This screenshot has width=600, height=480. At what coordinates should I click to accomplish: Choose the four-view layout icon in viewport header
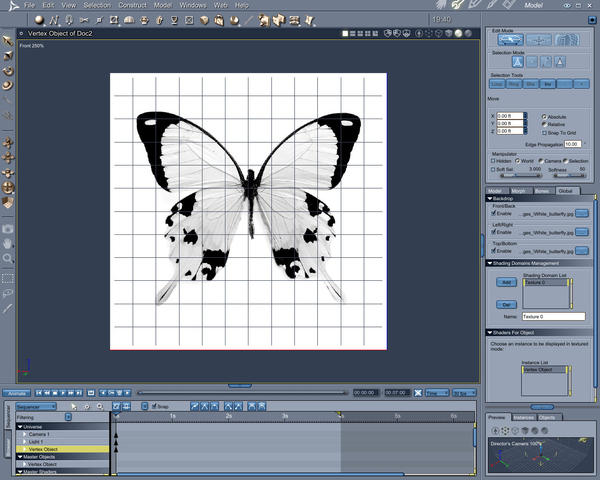(368, 34)
